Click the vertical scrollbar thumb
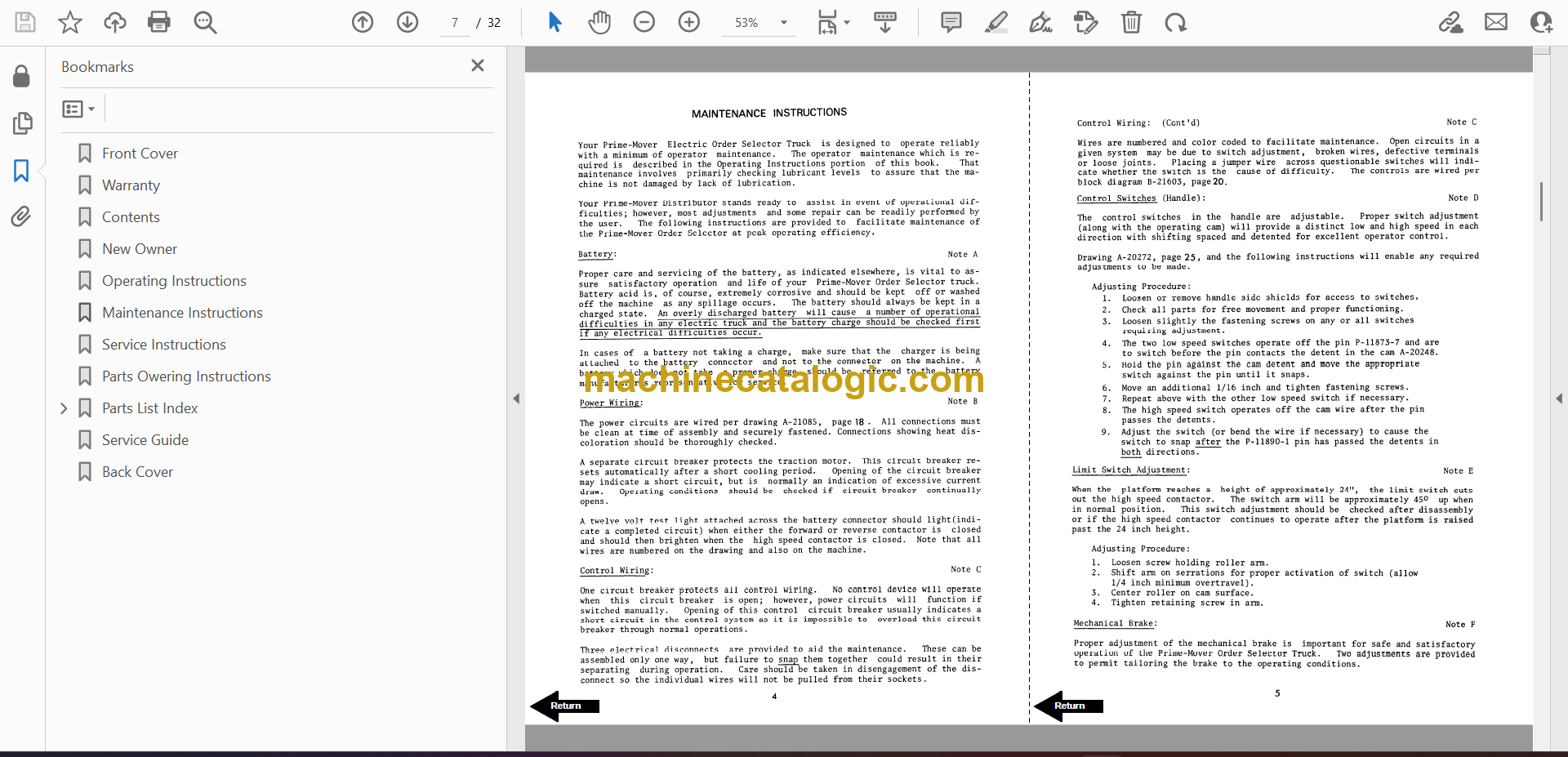Viewport: 1568px width, 757px height. click(x=1541, y=202)
